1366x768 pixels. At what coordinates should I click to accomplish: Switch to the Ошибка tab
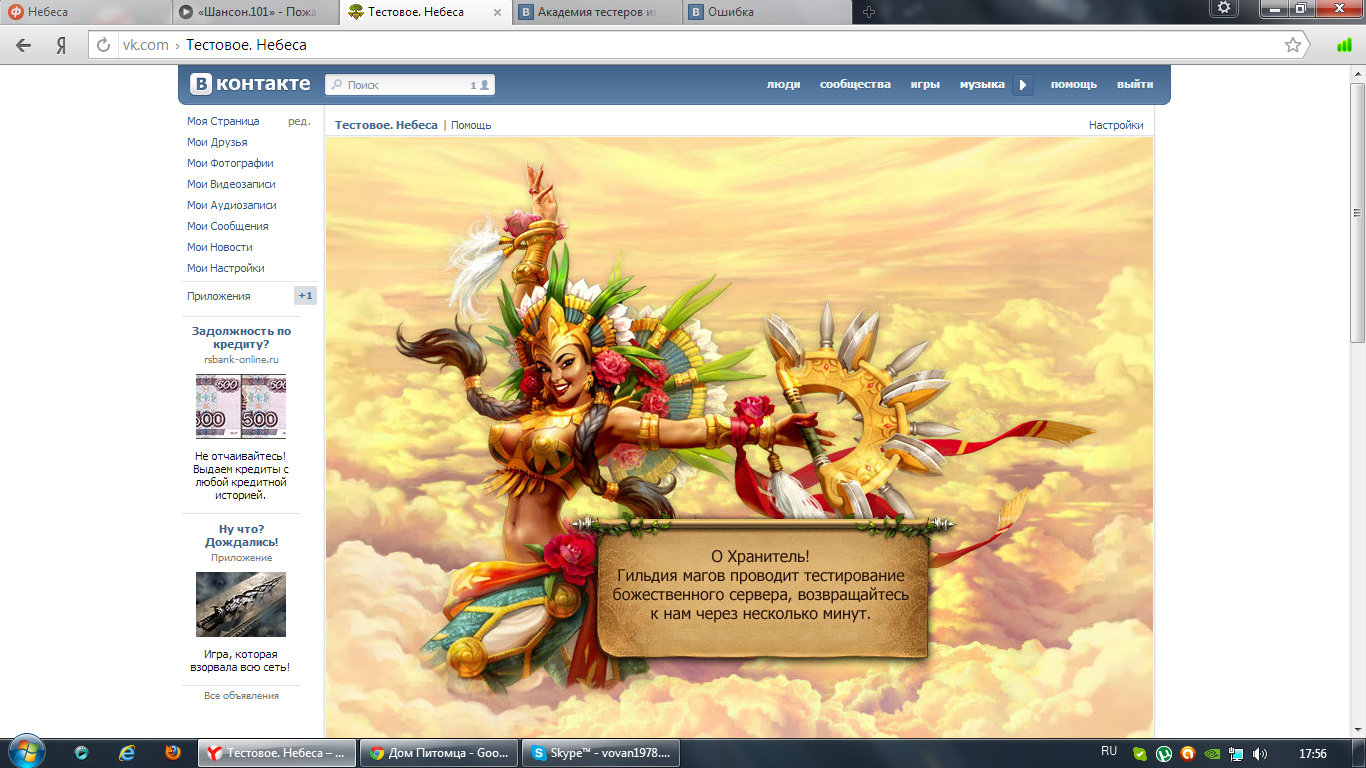coord(768,12)
